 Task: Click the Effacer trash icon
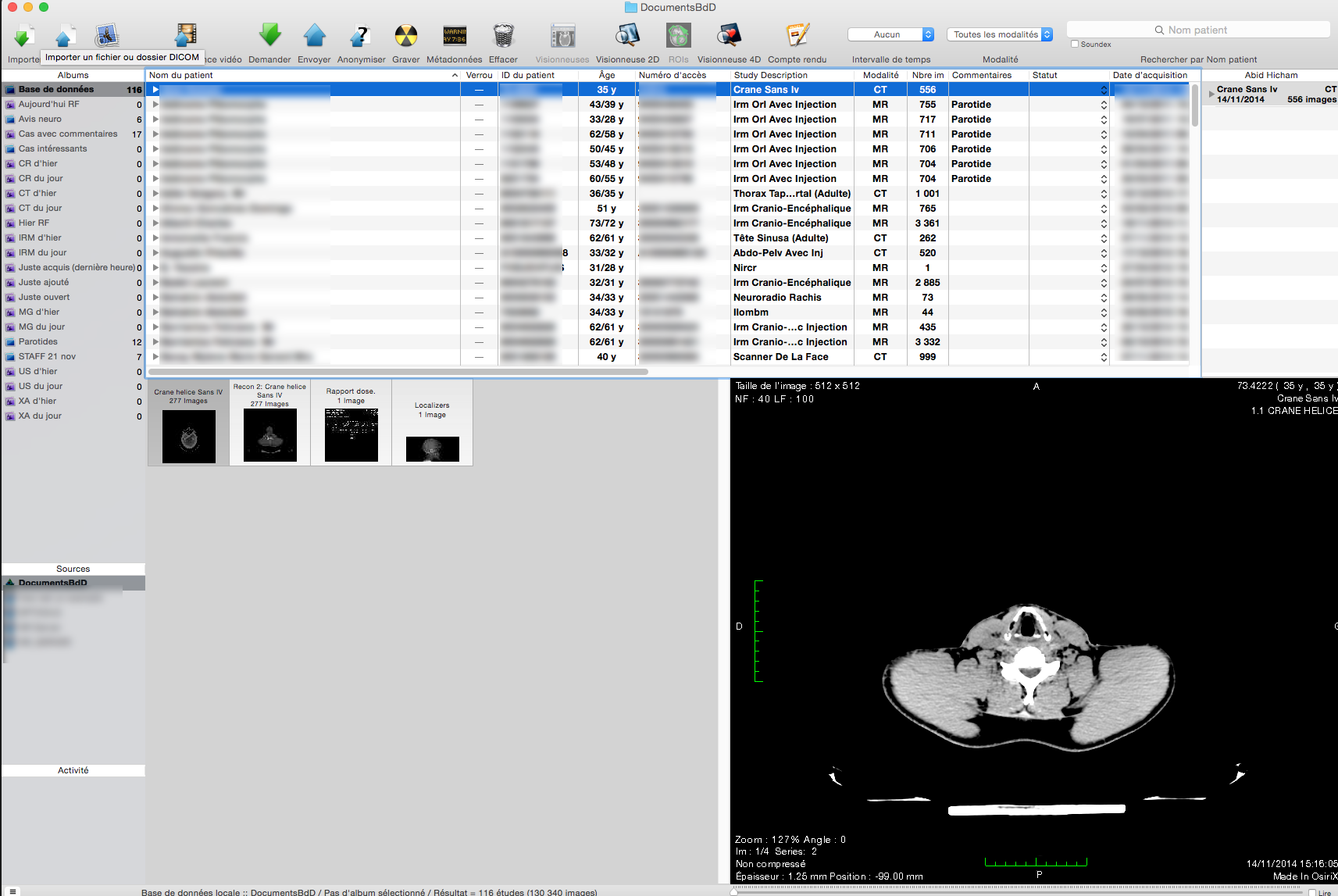(x=504, y=35)
